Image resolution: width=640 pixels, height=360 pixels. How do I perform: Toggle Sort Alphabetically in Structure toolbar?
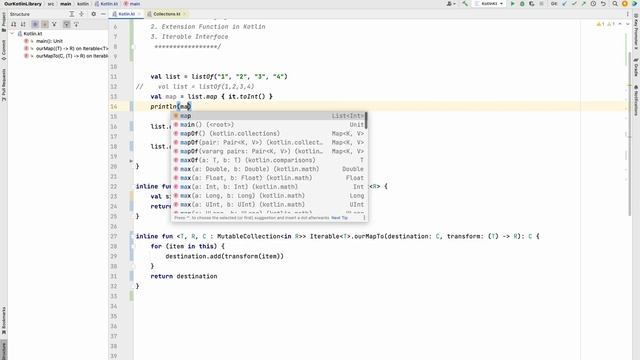point(23,24)
